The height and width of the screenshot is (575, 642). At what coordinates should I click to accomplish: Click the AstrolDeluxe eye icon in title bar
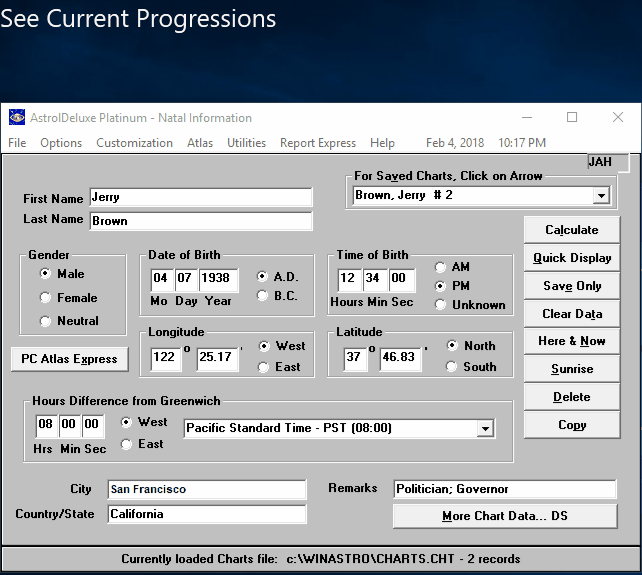pyautogui.click(x=15, y=117)
